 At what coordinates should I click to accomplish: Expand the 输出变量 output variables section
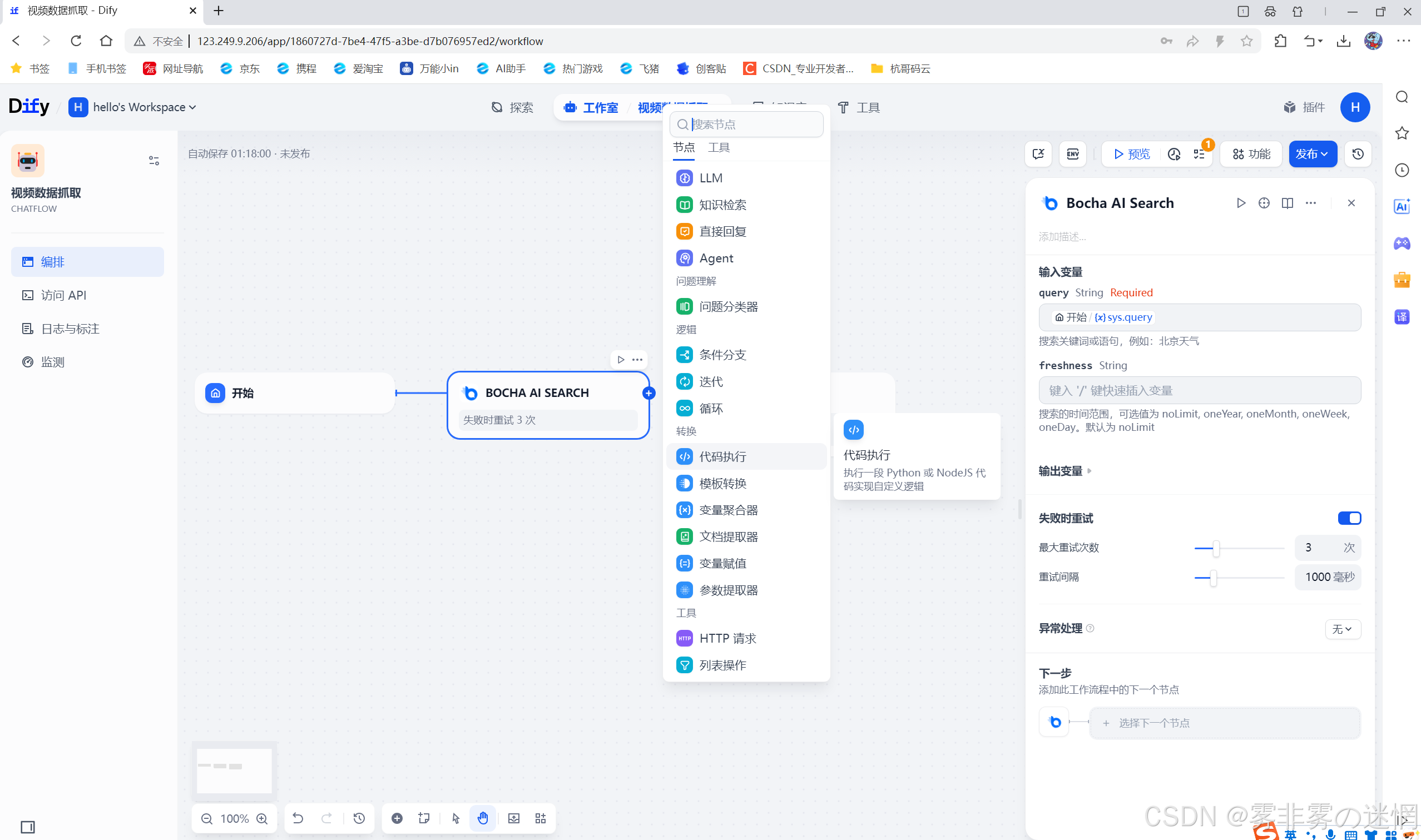1065,471
